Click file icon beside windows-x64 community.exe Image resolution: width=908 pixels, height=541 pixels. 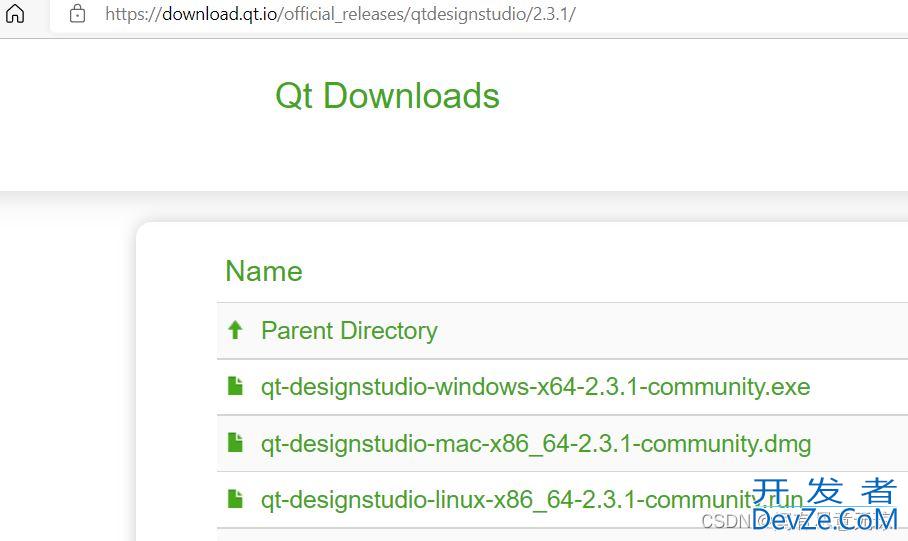235,386
